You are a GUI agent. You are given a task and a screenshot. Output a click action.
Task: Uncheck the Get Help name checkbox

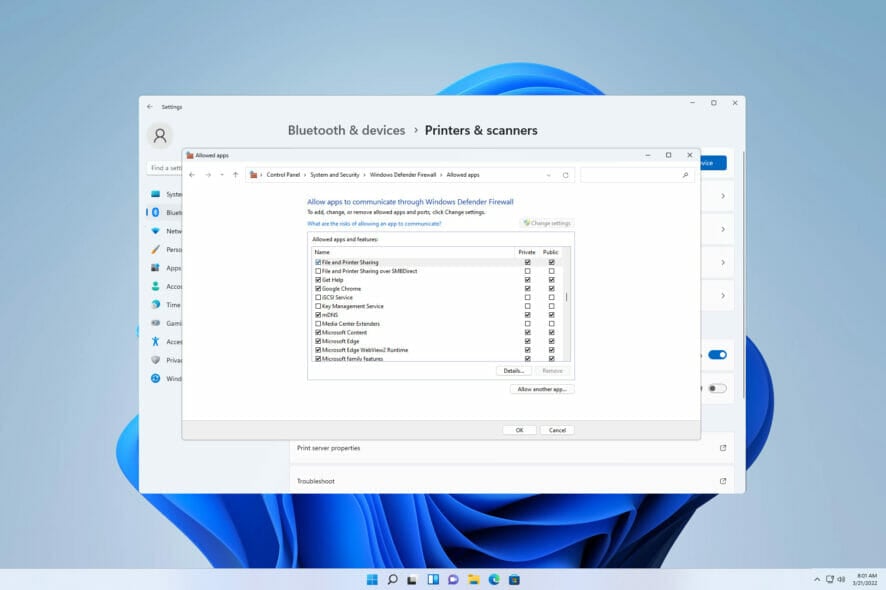pos(318,280)
